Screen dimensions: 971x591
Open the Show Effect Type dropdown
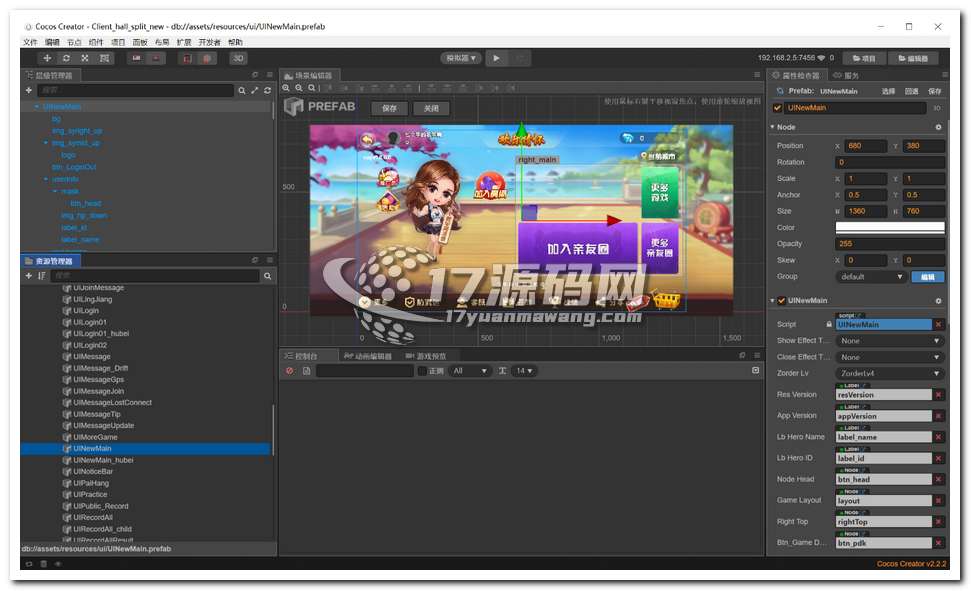pos(890,341)
